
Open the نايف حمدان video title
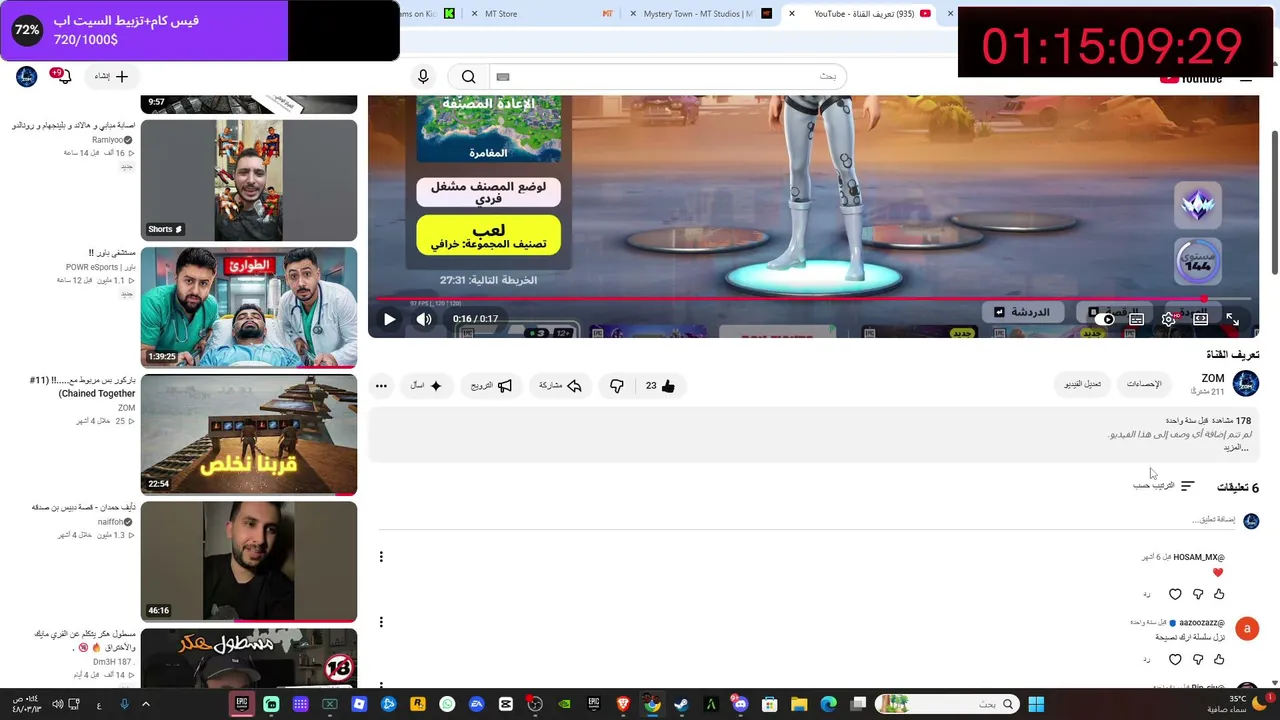[84, 508]
